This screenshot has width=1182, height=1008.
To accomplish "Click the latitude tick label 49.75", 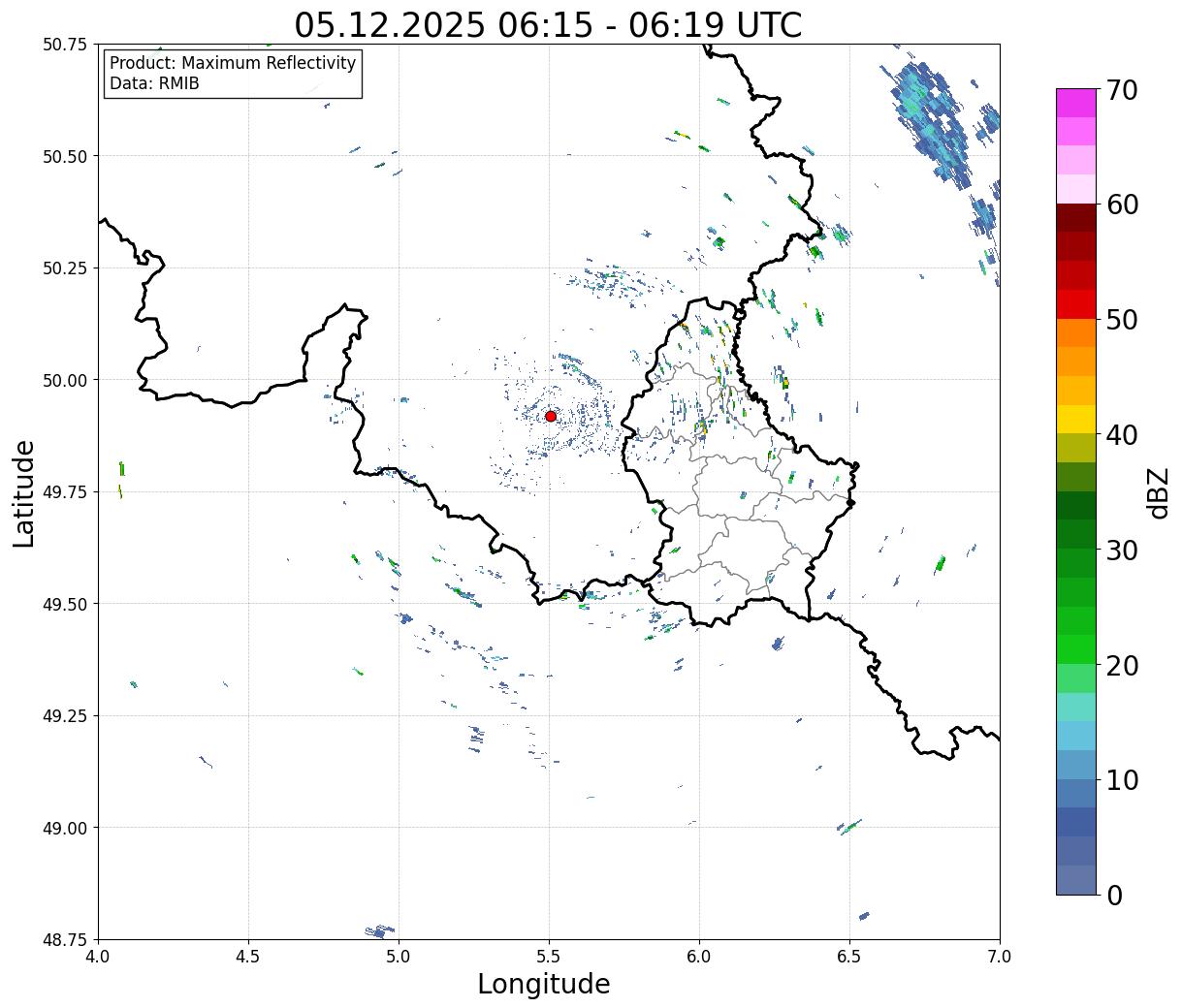I will [65, 491].
